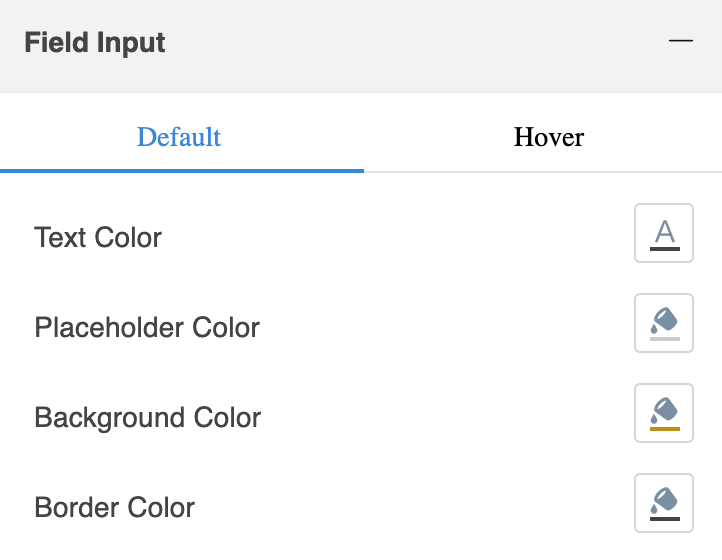Viewport: 722px width, 560px height.
Task: Open the Text Color picker button
Action: pyautogui.click(x=664, y=233)
